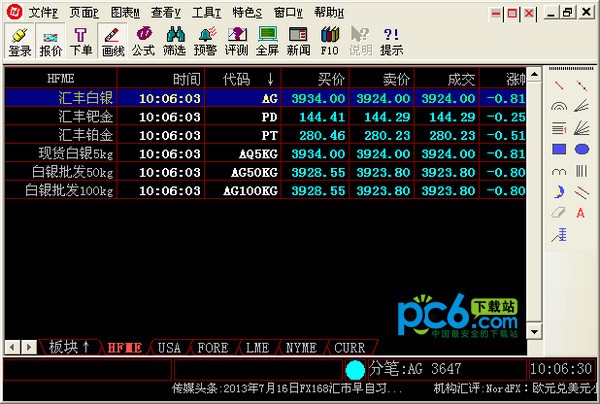Open the 图表M menu
The image size is (600, 404).
pos(125,13)
